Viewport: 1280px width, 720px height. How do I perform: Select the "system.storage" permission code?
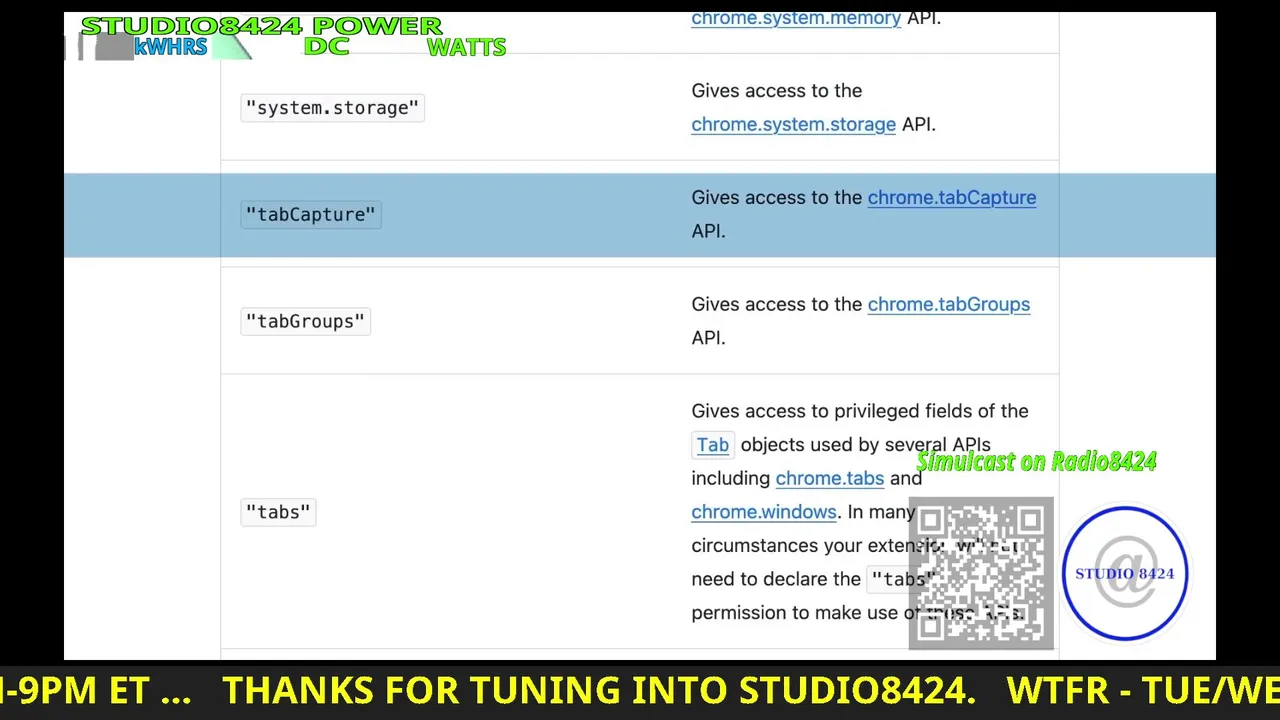(333, 108)
